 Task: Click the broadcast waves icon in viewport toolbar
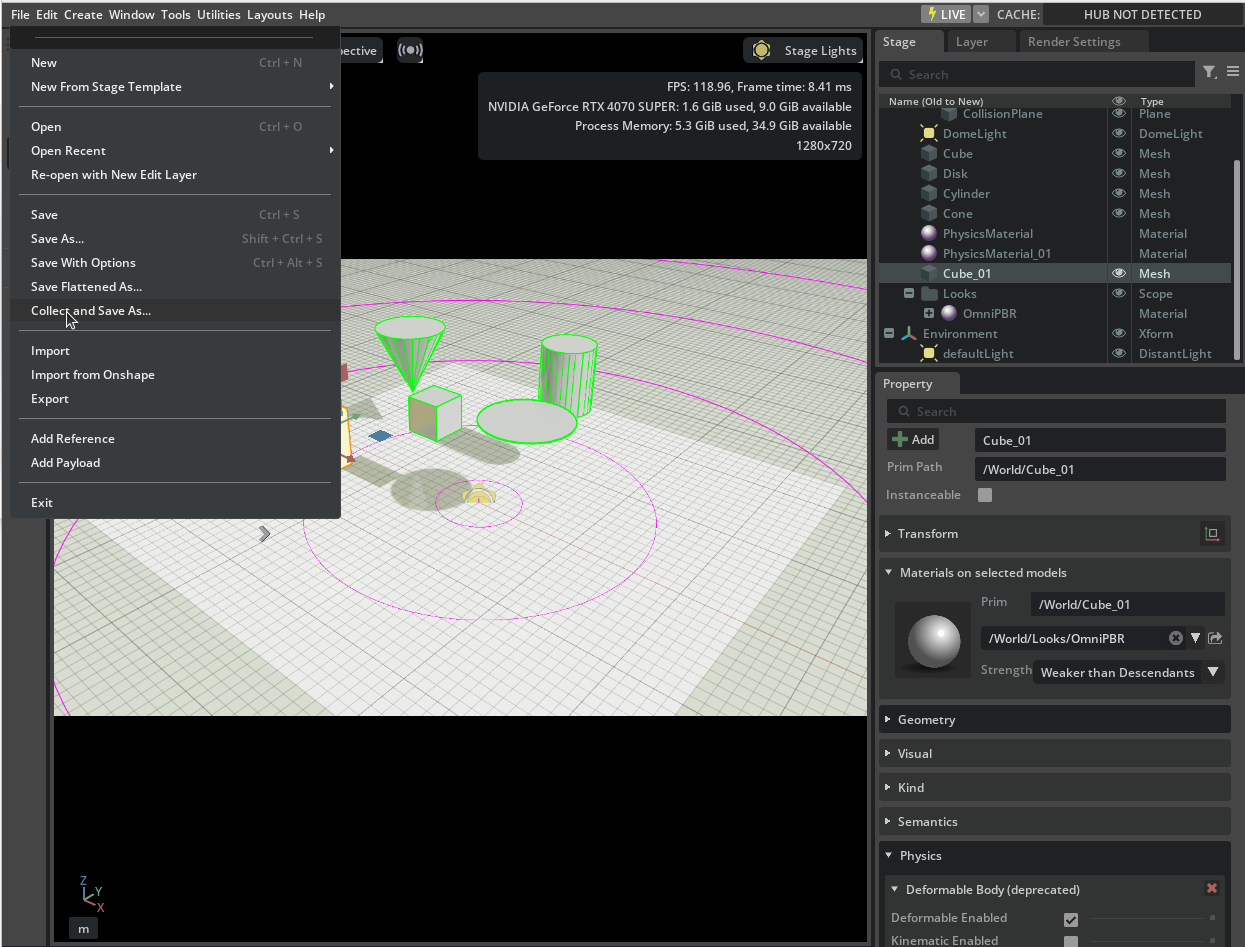tap(409, 50)
